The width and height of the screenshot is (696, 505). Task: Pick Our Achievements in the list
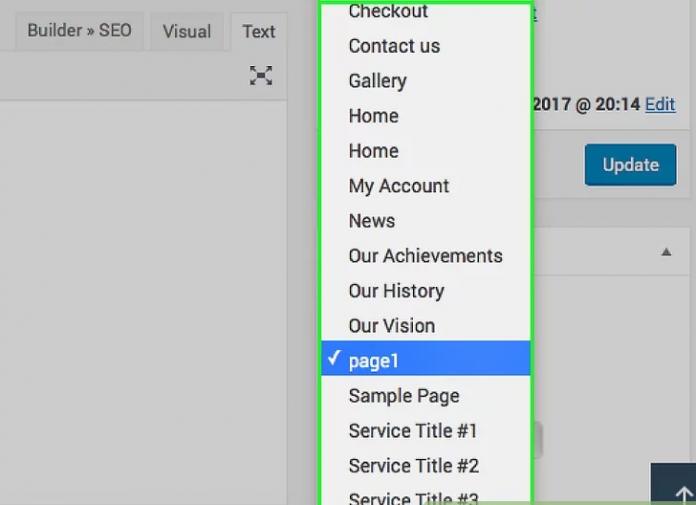tap(425, 256)
